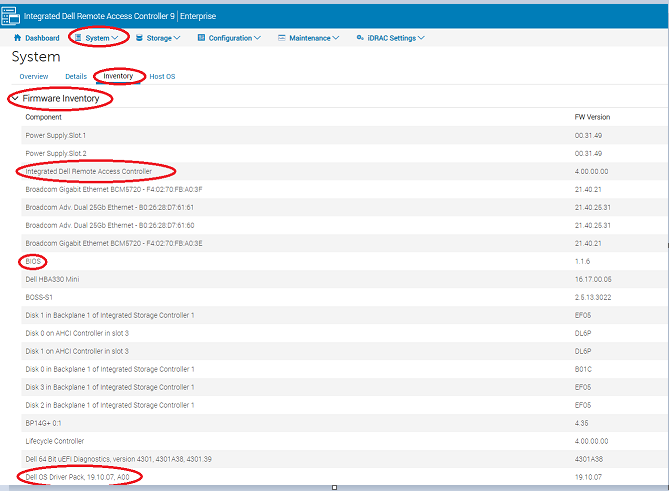
Task: Select the BIOS component row
Action: point(345,261)
